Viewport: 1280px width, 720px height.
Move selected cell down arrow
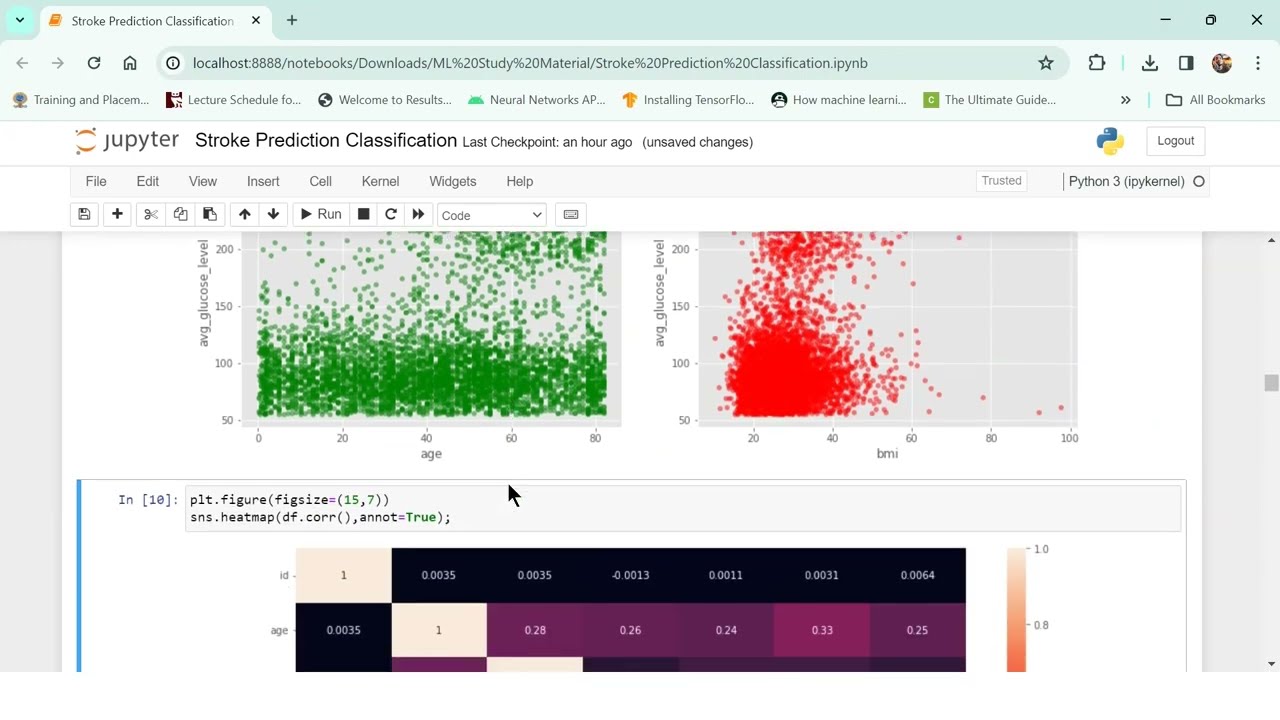[273, 215]
